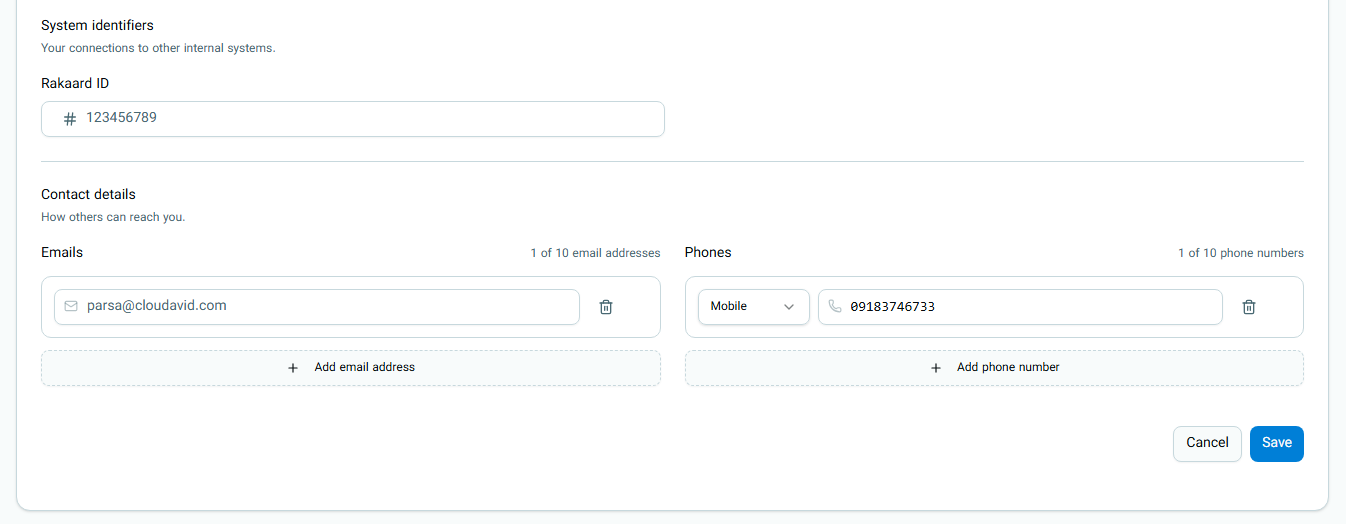Save the contact details form

(1276, 443)
